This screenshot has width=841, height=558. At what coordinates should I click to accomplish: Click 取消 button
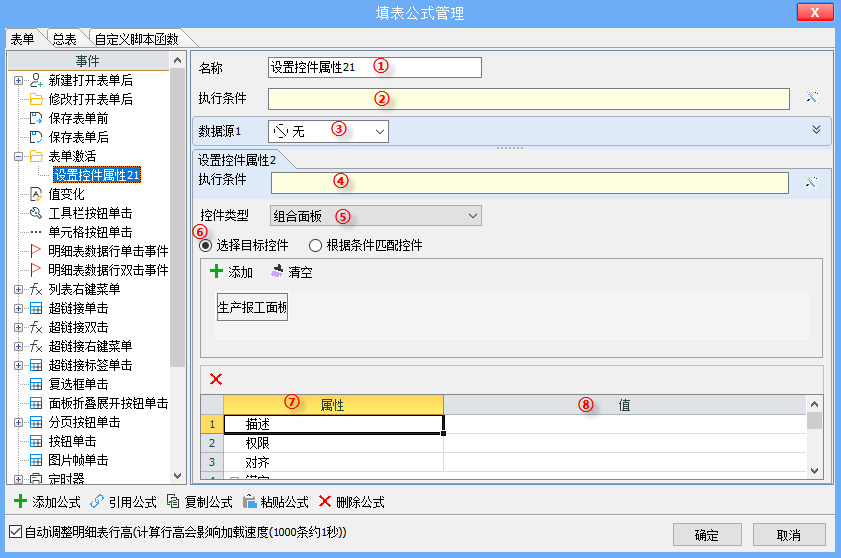(x=788, y=535)
